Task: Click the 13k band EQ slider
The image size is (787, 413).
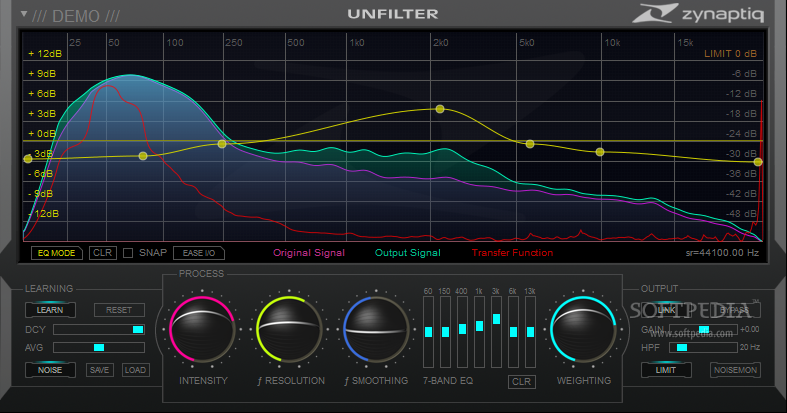Action: pos(531,332)
